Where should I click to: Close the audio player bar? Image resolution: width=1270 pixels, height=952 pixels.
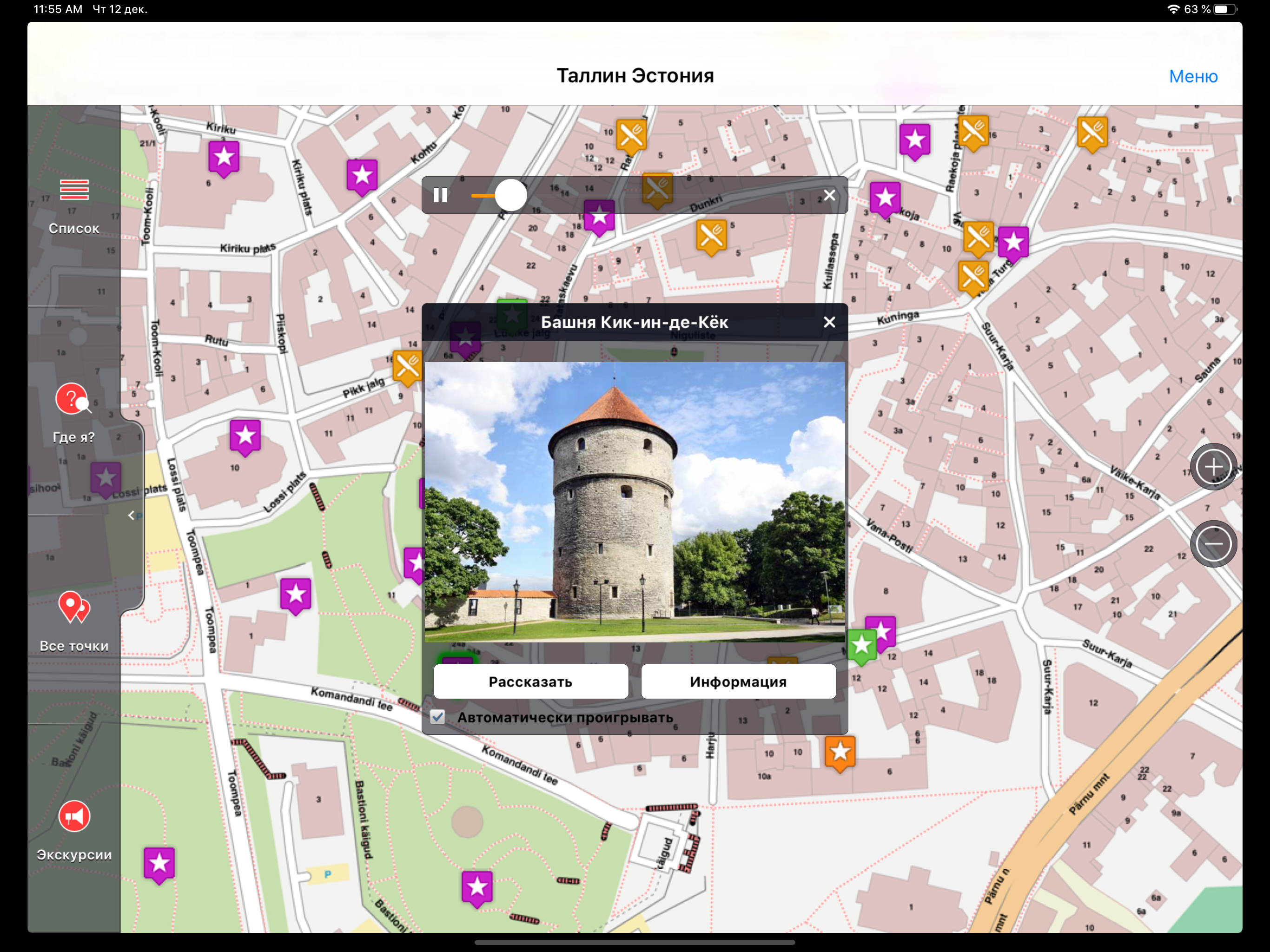(829, 195)
